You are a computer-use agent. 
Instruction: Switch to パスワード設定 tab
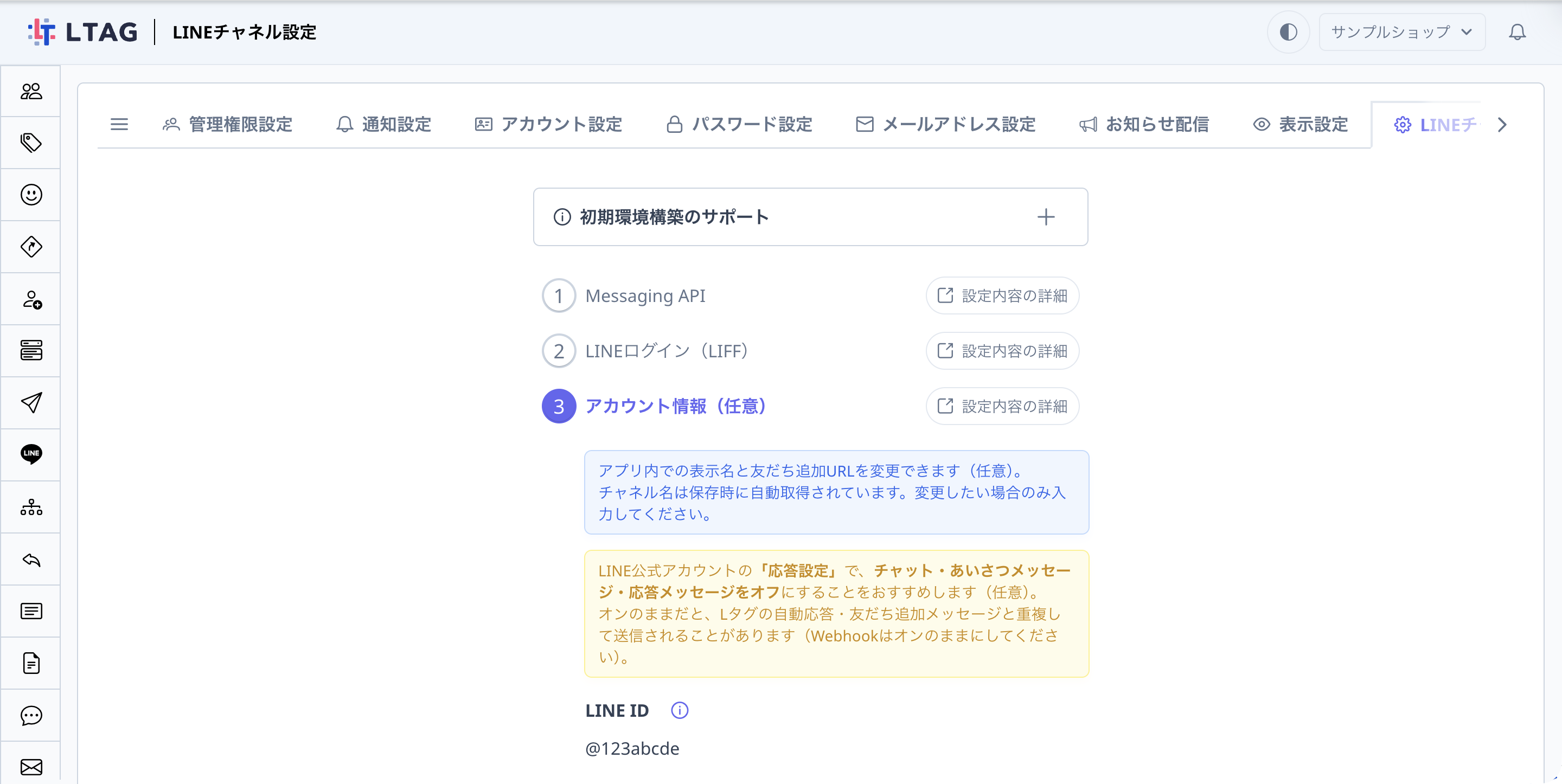pos(739,124)
